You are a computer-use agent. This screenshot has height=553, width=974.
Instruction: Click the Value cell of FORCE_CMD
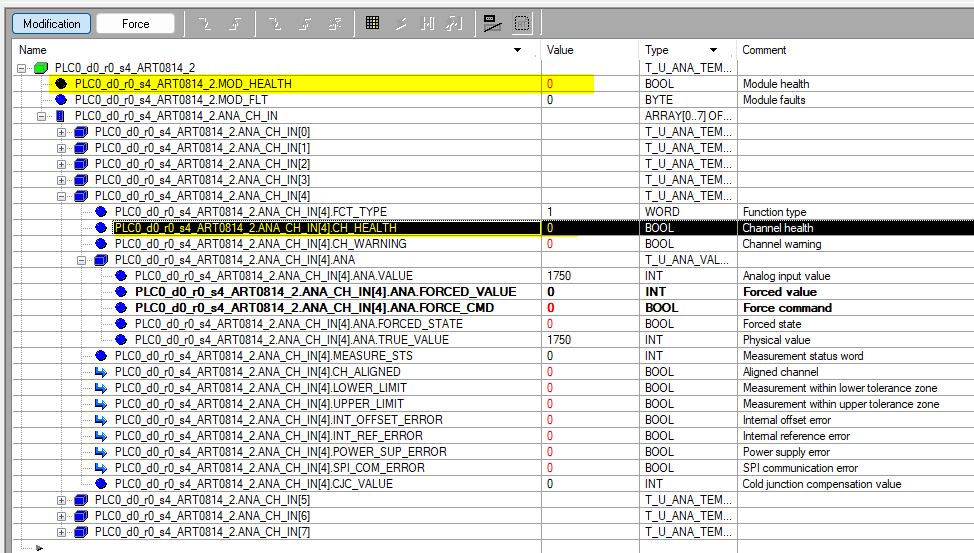pyautogui.click(x=589, y=308)
